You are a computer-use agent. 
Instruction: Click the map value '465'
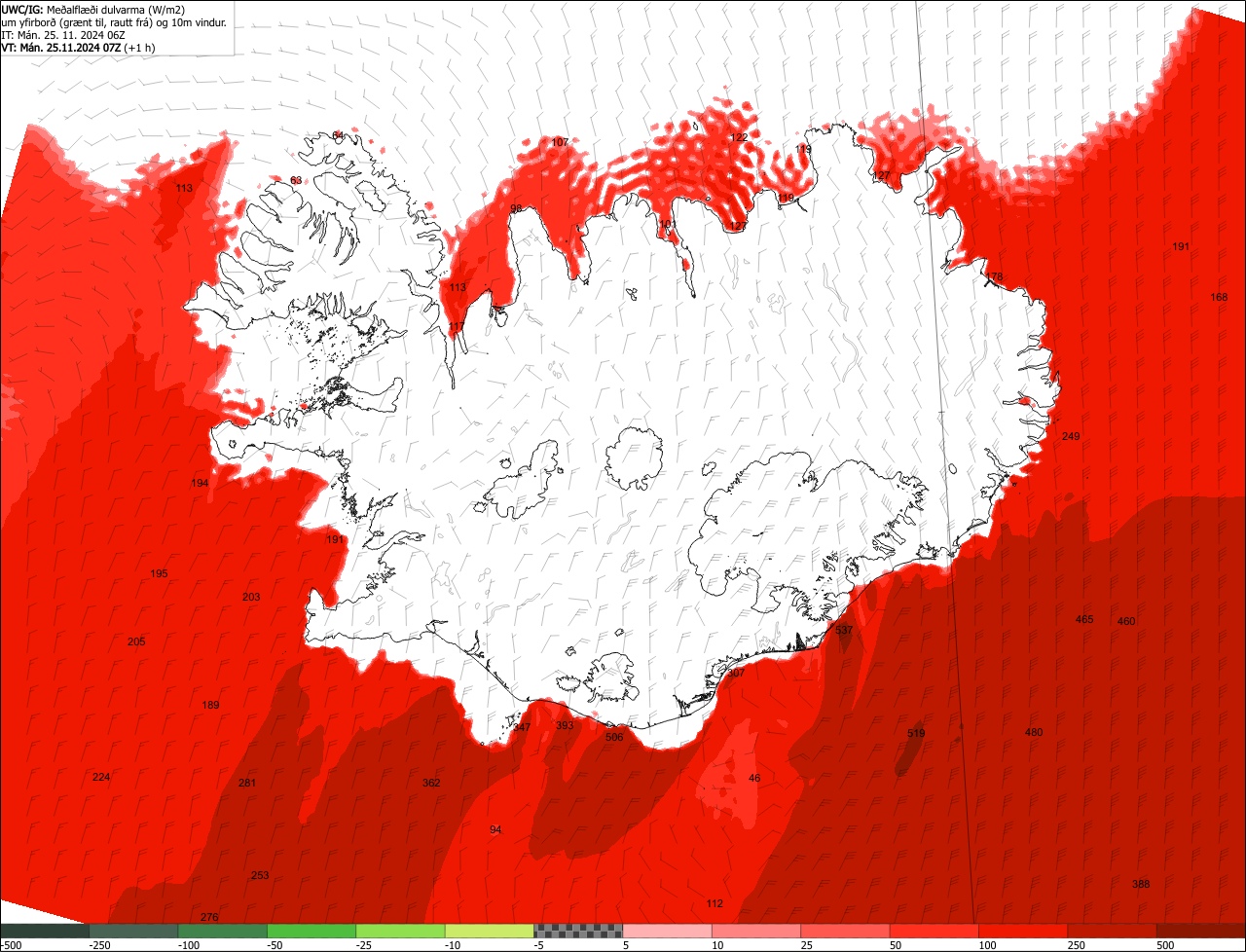click(x=1084, y=619)
